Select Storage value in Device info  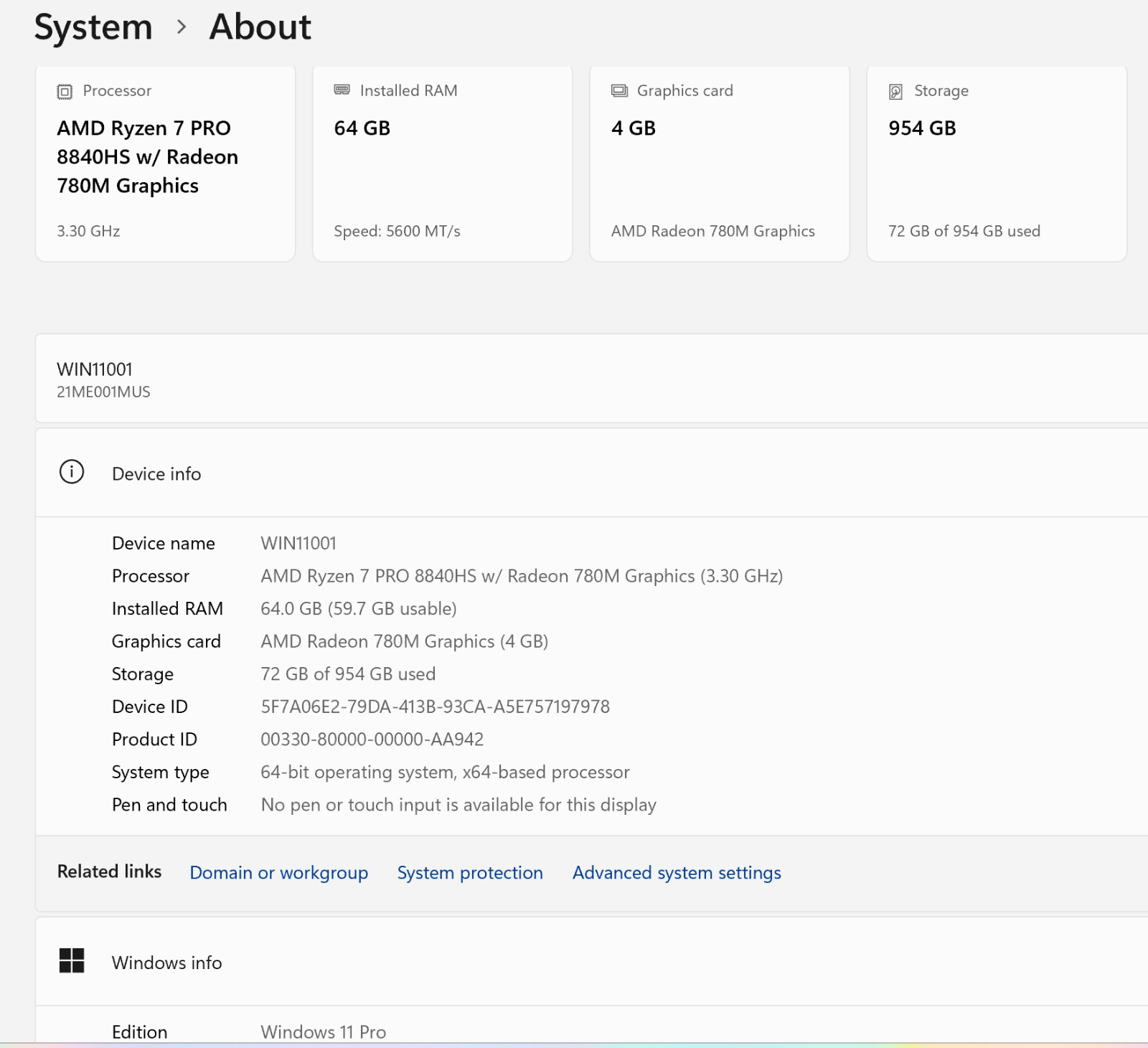348,674
